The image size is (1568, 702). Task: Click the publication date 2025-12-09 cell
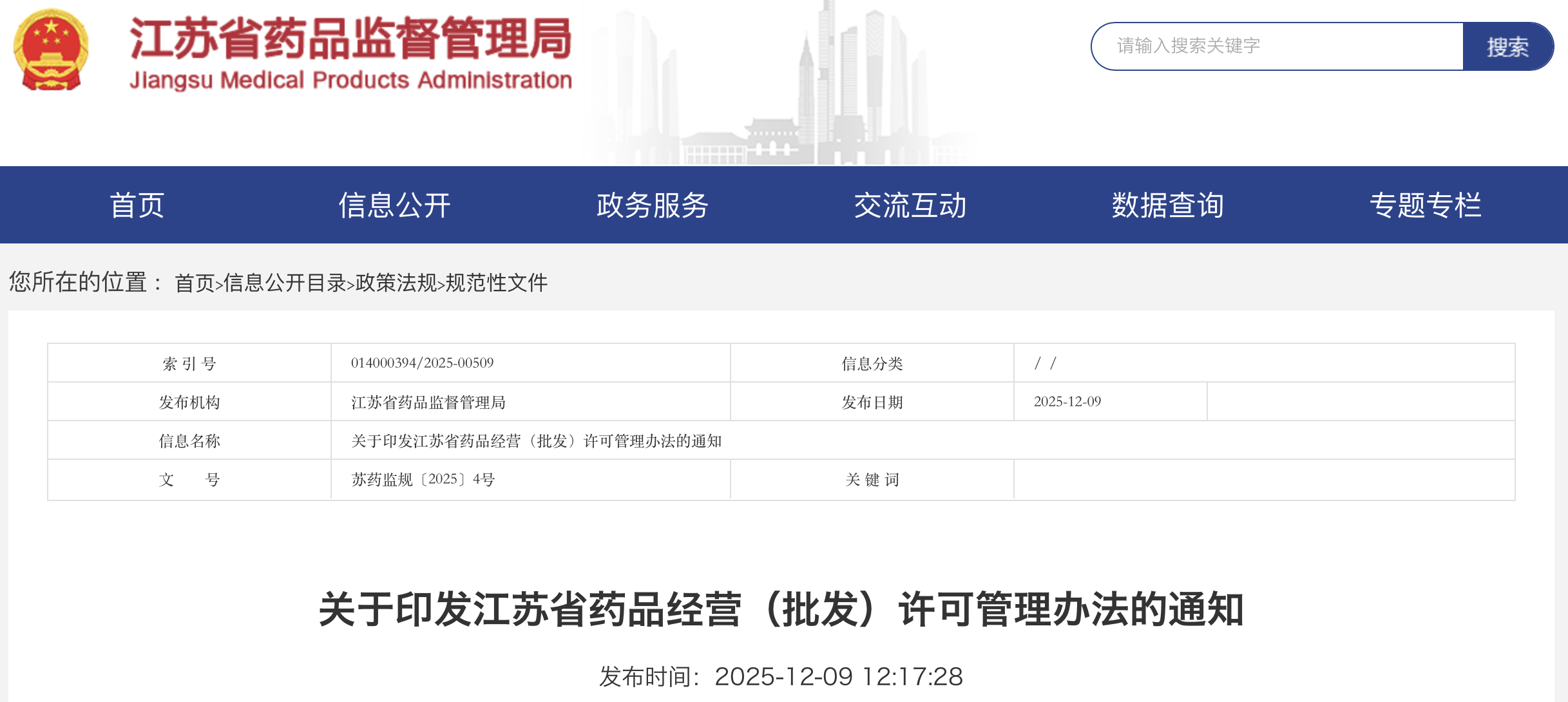tap(1067, 402)
